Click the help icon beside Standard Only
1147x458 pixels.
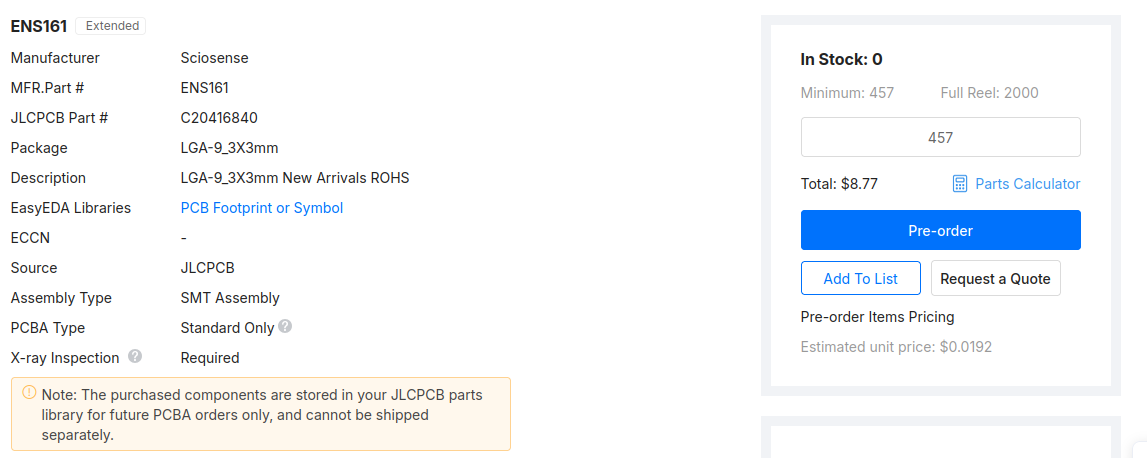[285, 327]
